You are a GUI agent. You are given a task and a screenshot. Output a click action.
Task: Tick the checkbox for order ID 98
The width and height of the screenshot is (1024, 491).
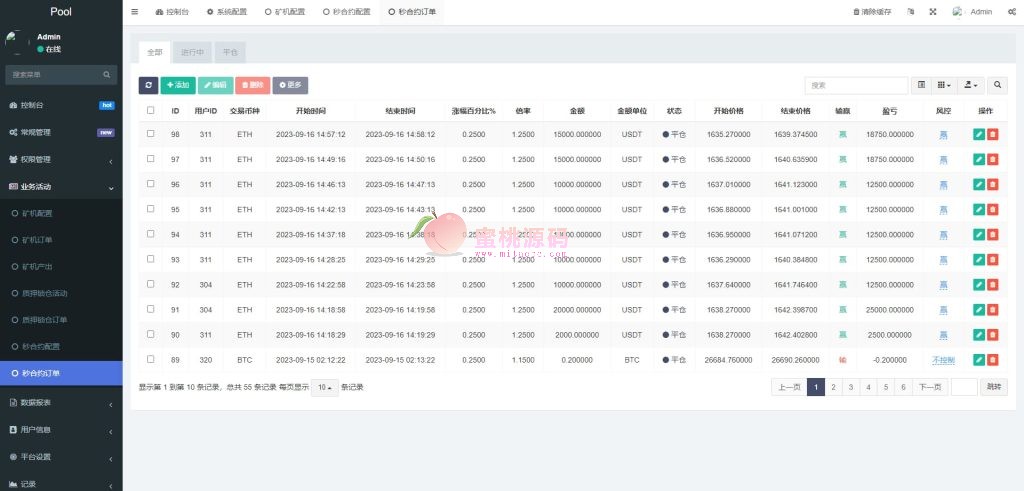coord(151,134)
